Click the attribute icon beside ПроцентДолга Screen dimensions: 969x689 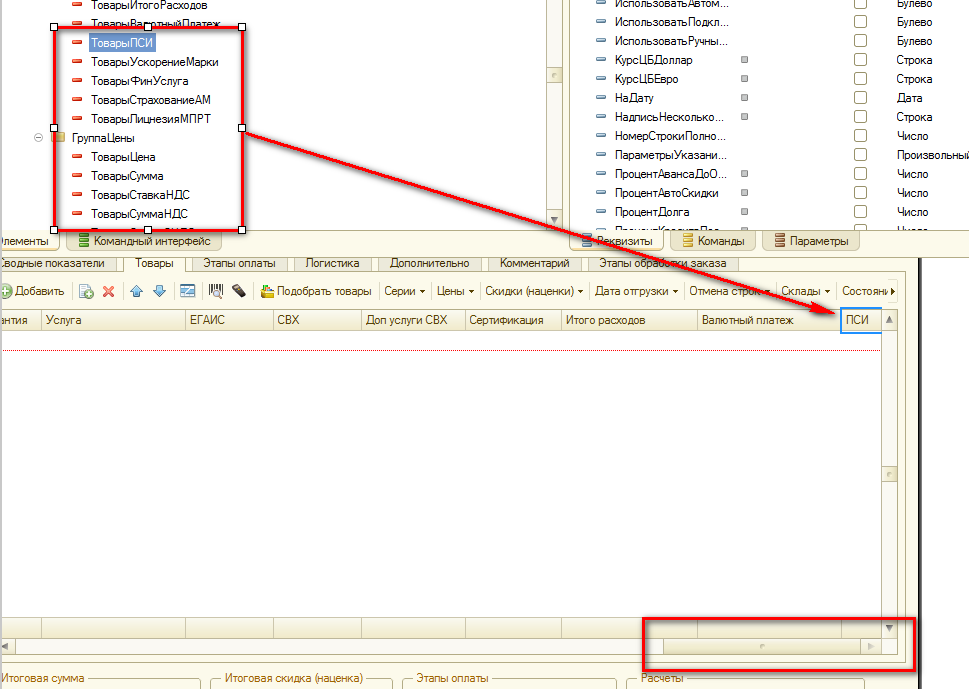pos(601,211)
